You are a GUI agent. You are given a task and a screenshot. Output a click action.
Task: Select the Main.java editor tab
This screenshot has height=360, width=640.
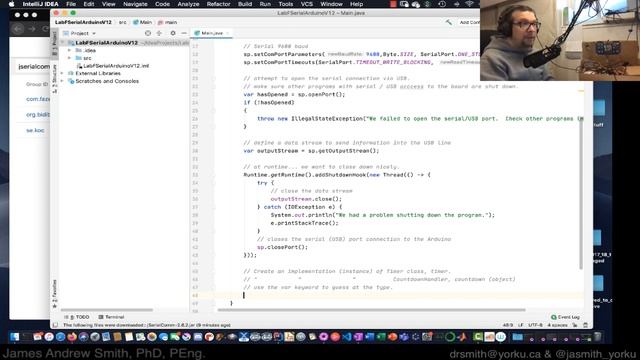[x=212, y=33]
